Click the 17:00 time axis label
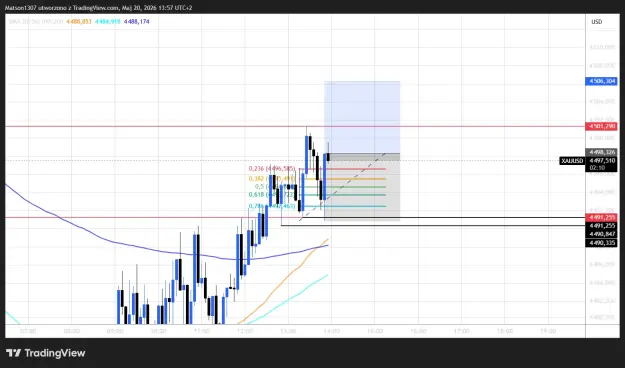The image size is (625, 368). (462, 331)
